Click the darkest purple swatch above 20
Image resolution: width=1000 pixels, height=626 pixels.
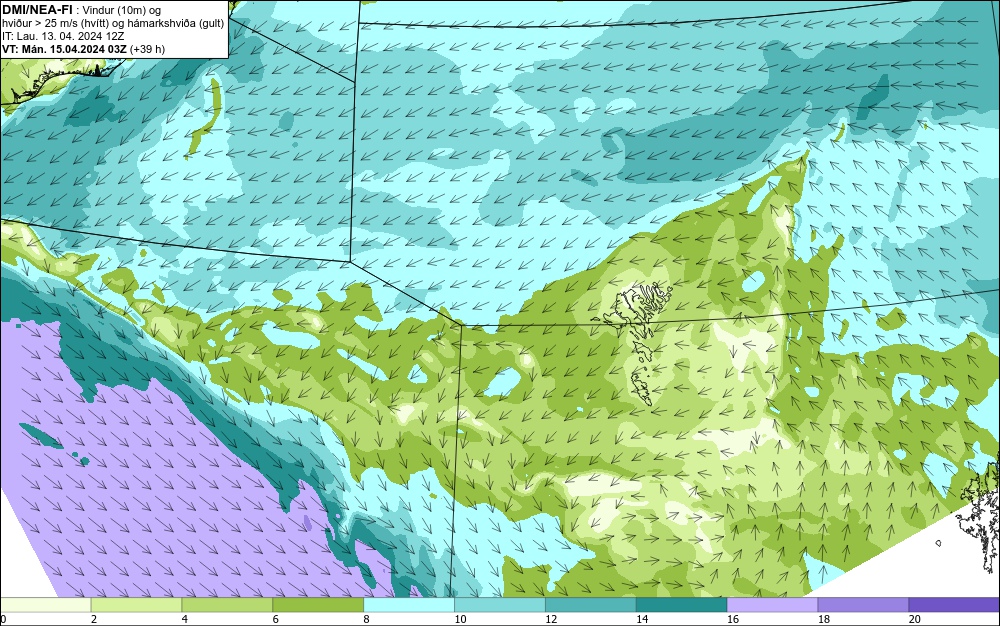click(x=954, y=604)
